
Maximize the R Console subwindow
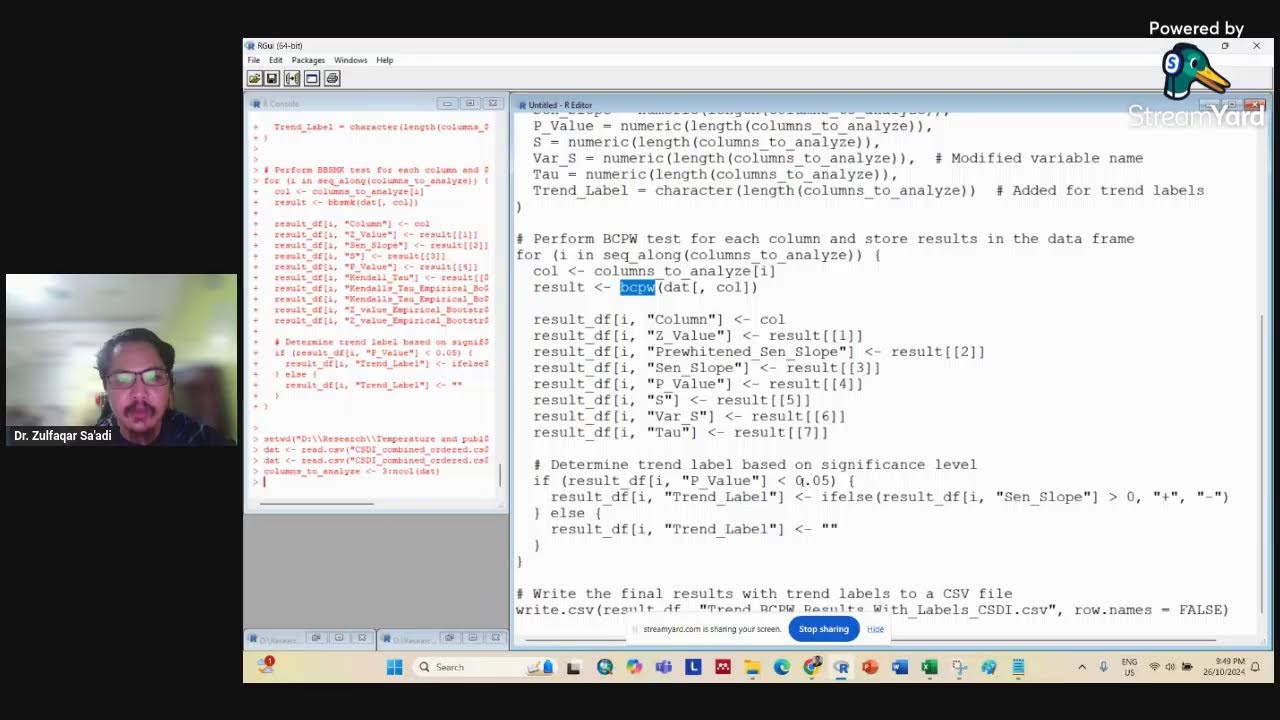point(469,103)
